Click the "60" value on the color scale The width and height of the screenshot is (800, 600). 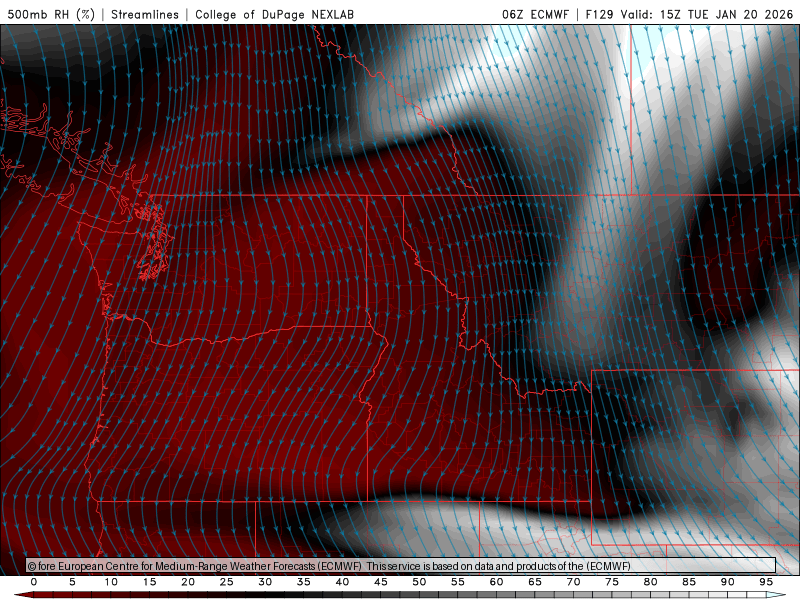point(496,582)
